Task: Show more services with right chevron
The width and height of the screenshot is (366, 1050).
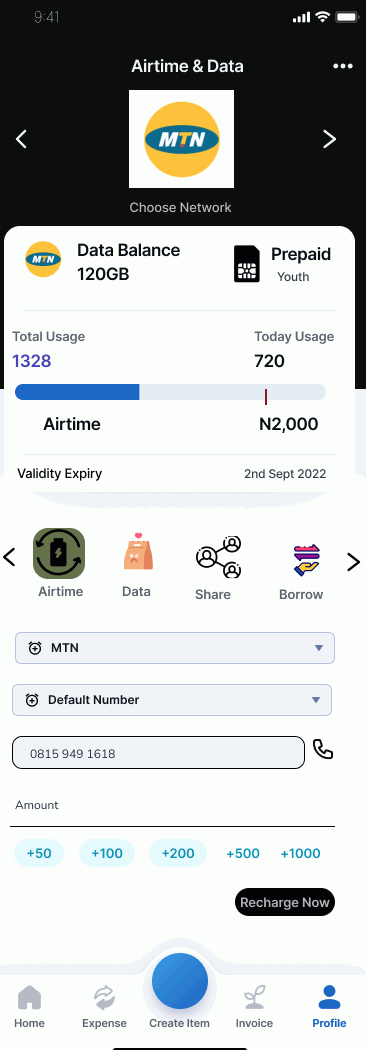Action: click(353, 562)
